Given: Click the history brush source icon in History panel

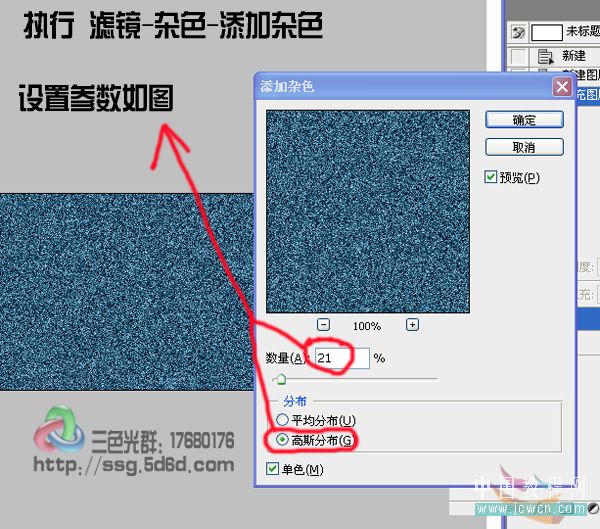Looking at the screenshot, I should [x=517, y=33].
